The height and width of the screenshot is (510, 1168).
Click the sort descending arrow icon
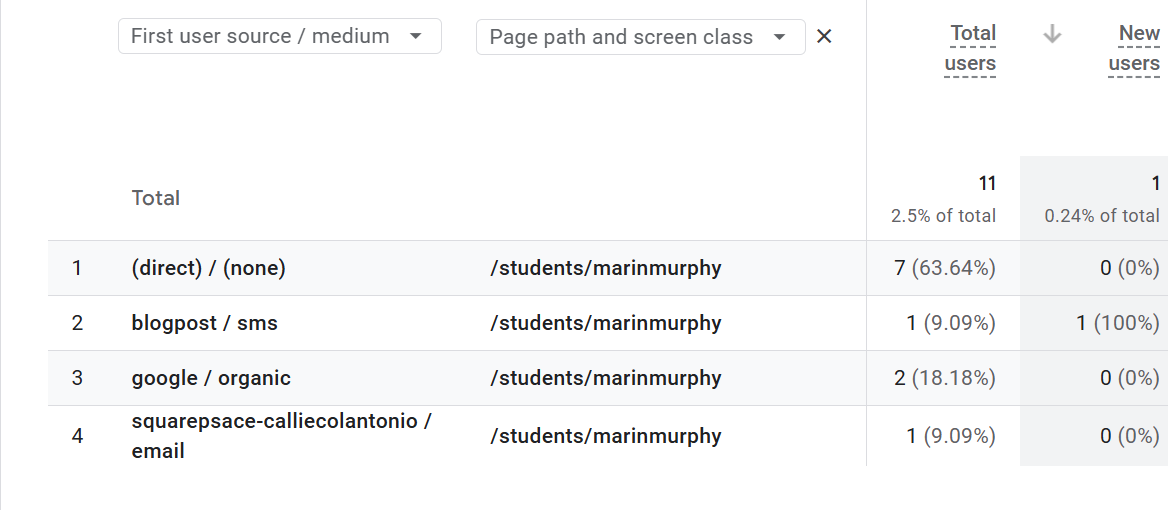(x=1051, y=34)
